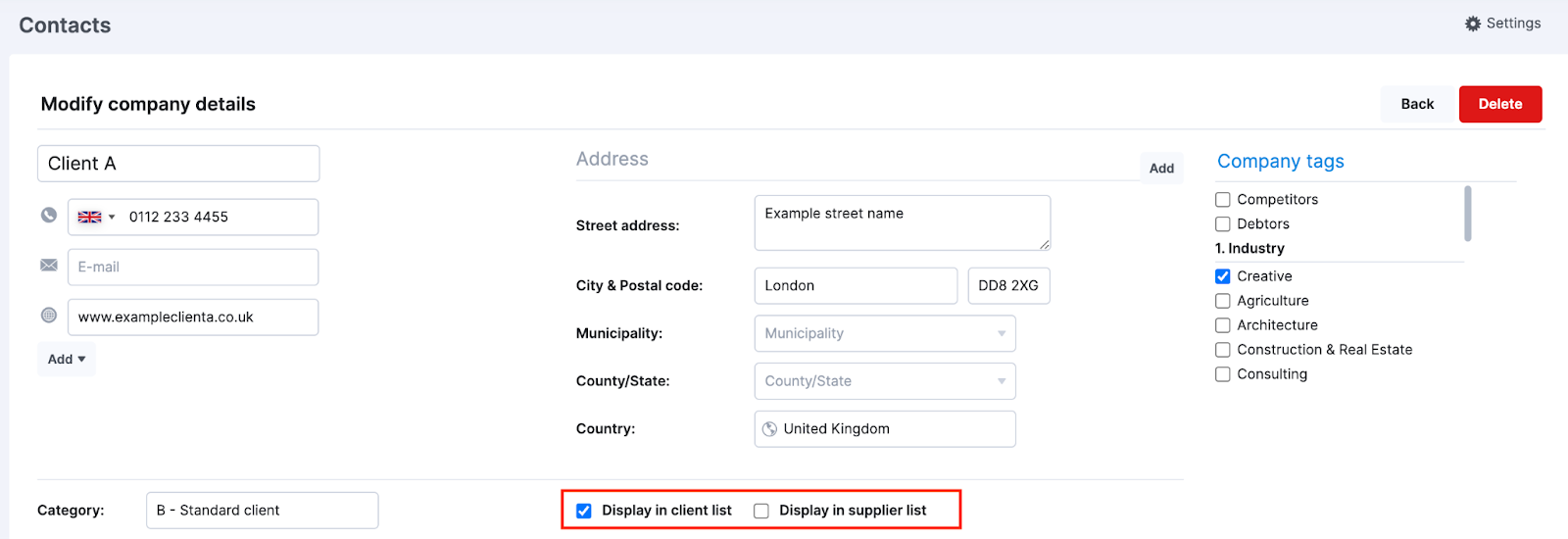1568x539 pixels.
Task: Click the red Delete button
Action: 1500,104
